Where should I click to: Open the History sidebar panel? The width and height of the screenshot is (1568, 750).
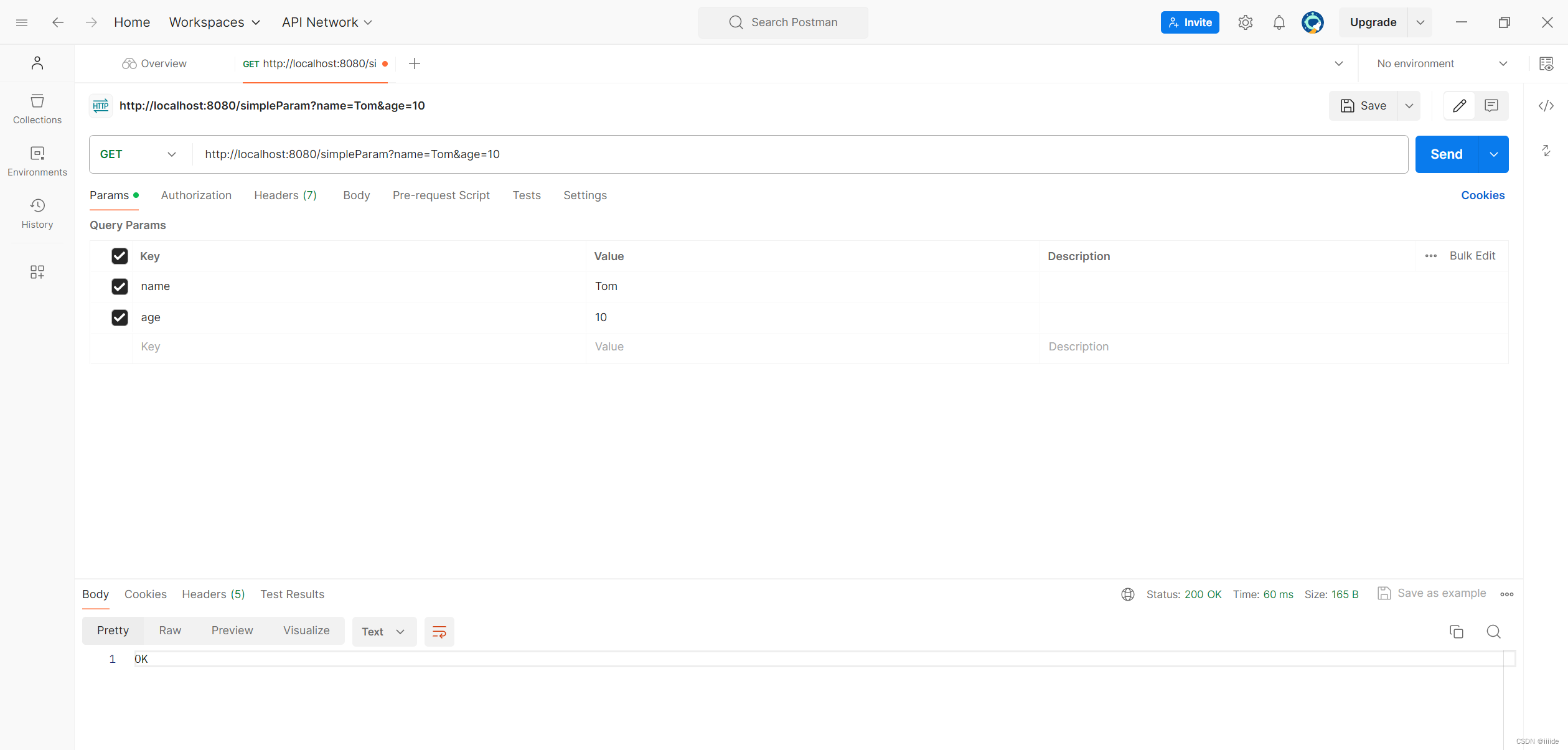pos(37,213)
